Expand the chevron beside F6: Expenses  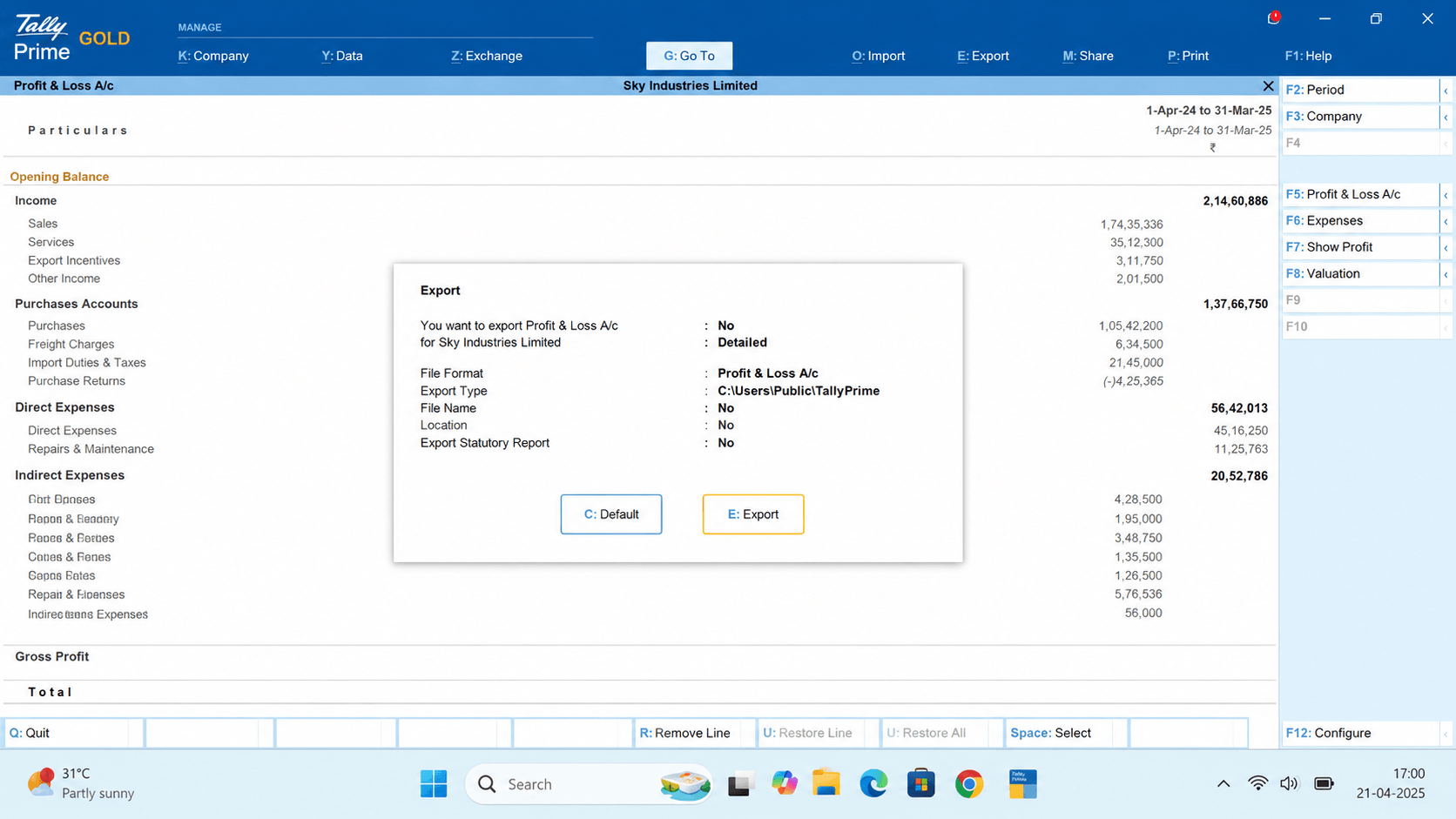1446,221
